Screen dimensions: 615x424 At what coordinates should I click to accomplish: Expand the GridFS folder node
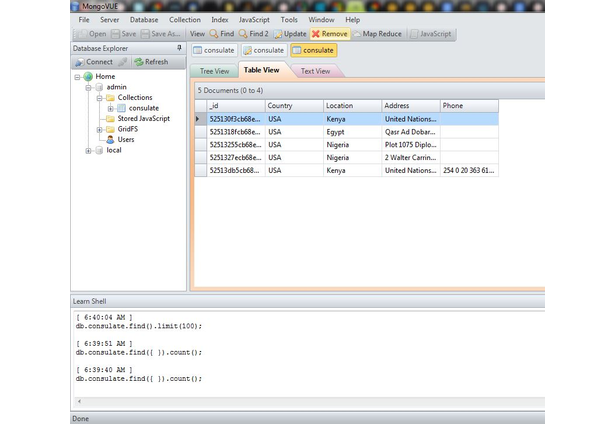pyautogui.click(x=99, y=129)
